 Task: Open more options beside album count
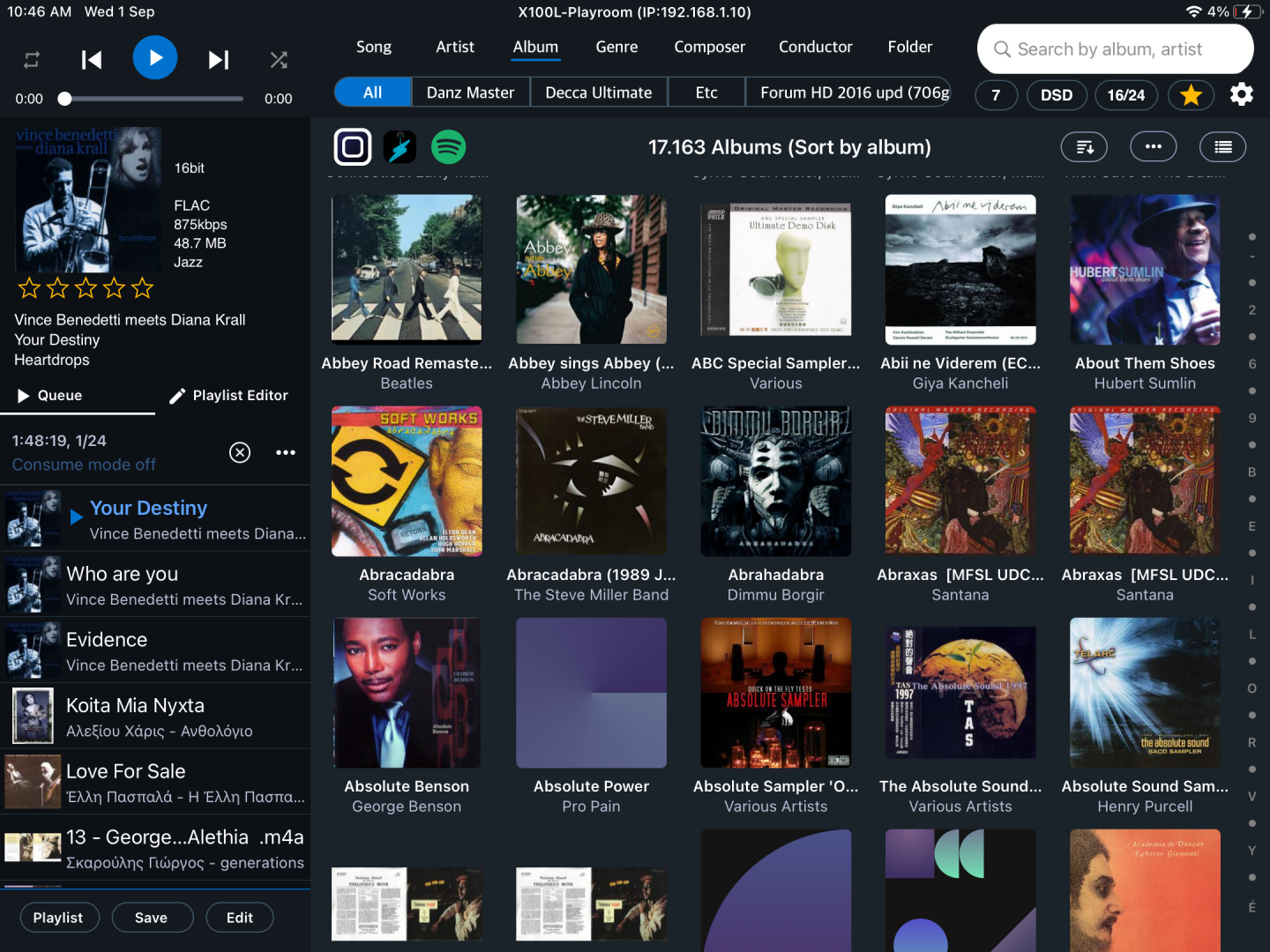coord(1154,147)
